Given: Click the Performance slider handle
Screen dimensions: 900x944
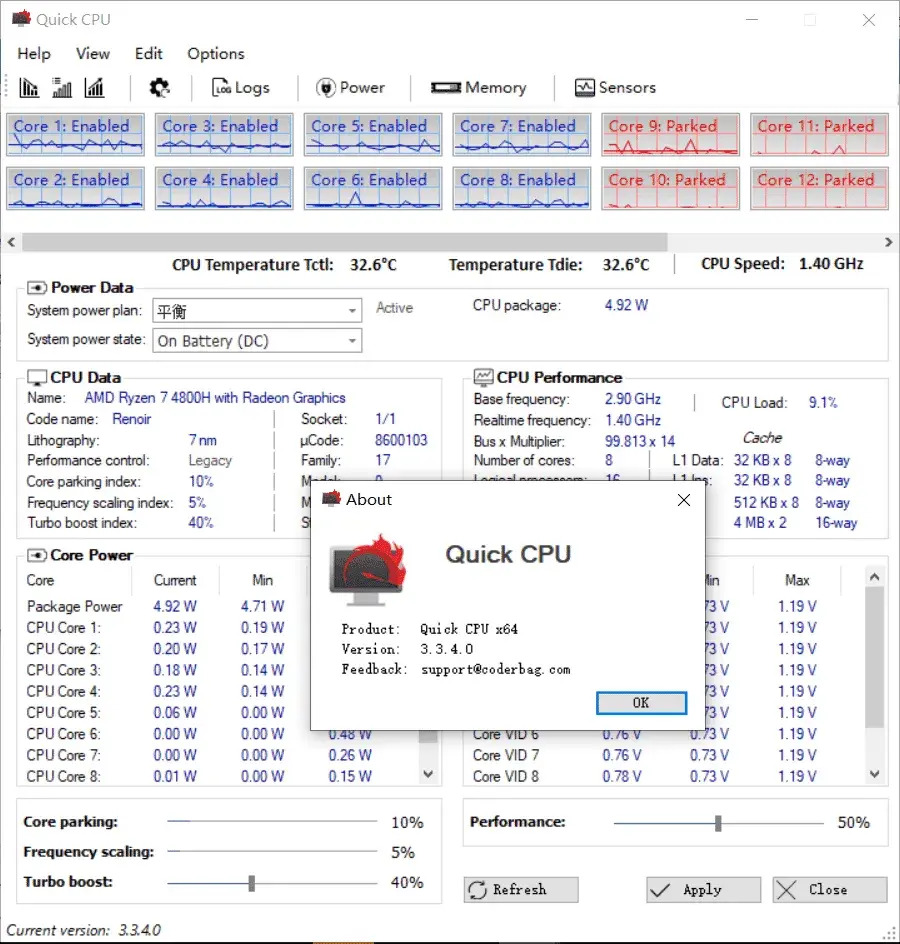Looking at the screenshot, I should click(x=718, y=823).
